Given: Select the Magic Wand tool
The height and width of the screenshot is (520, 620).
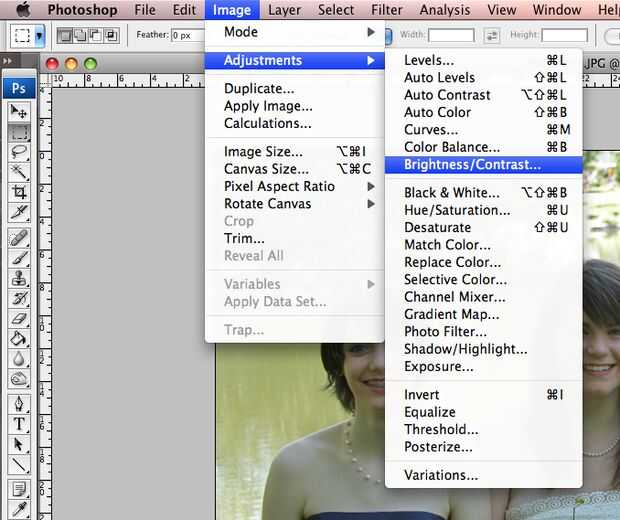Looking at the screenshot, I should [x=19, y=172].
